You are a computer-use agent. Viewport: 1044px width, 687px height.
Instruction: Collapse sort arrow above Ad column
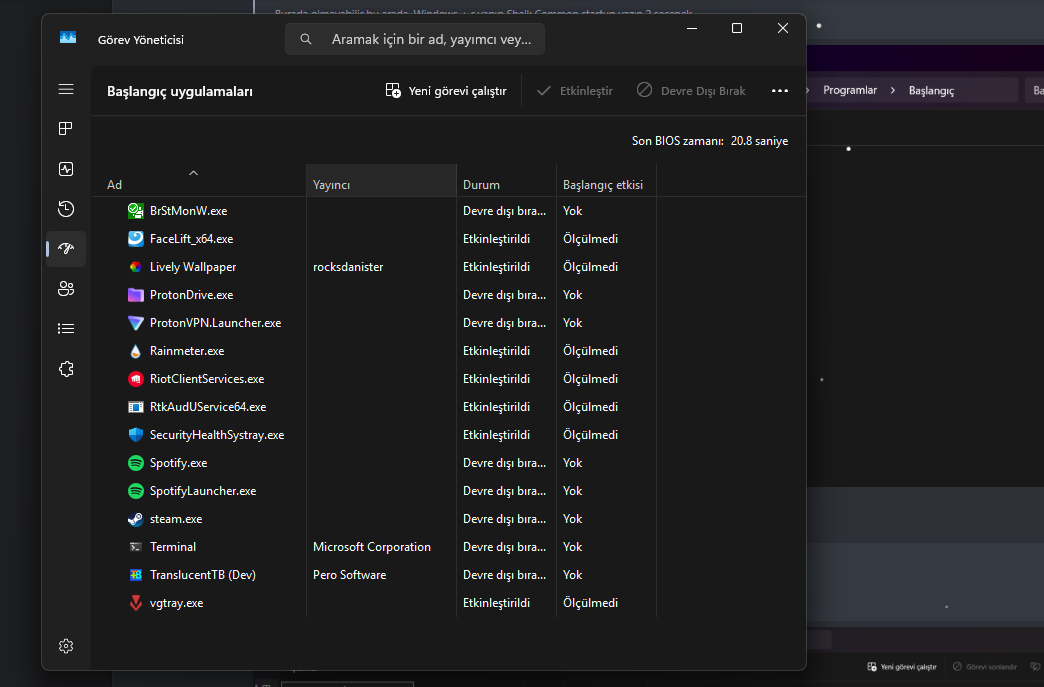[193, 172]
